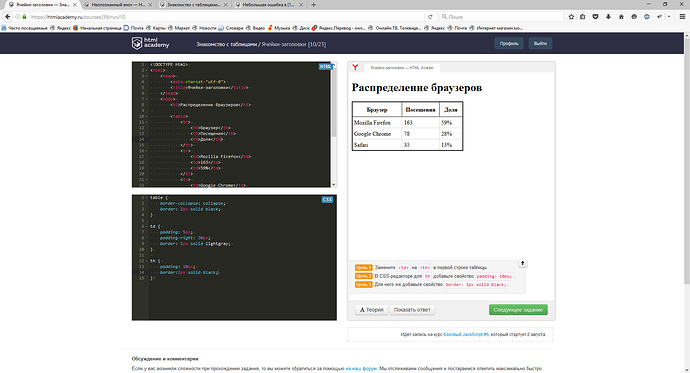Open 'Знакомство с таблицами' breadcrumb link
The width and height of the screenshot is (690, 373).
click(x=226, y=44)
